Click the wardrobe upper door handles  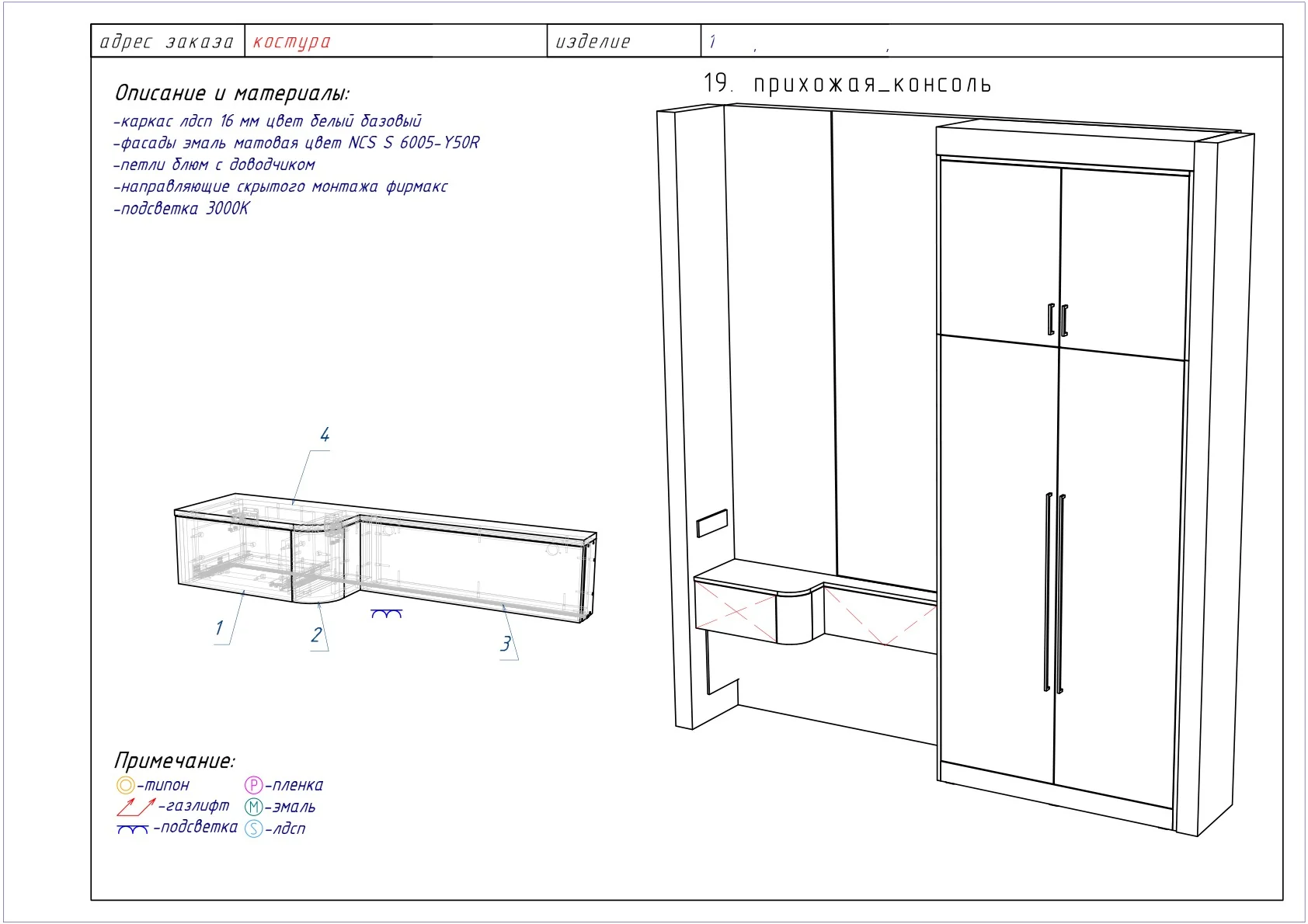[1058, 319]
